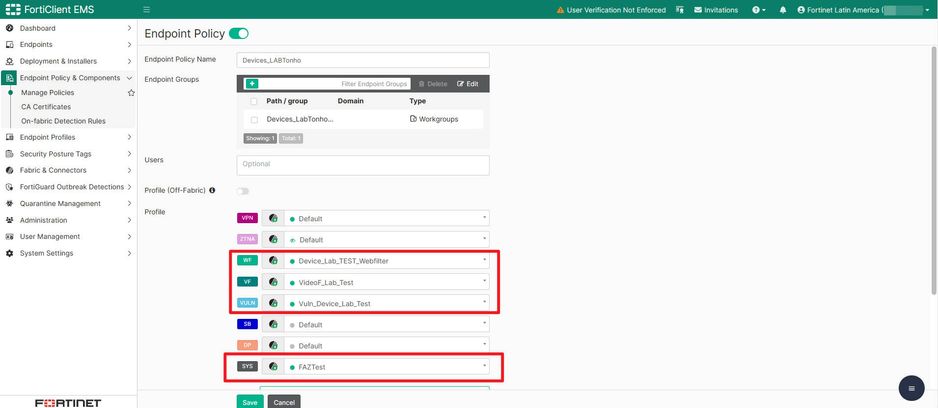Check the select-all endpoint groups checkbox
The height and width of the screenshot is (408, 938).
(x=254, y=101)
